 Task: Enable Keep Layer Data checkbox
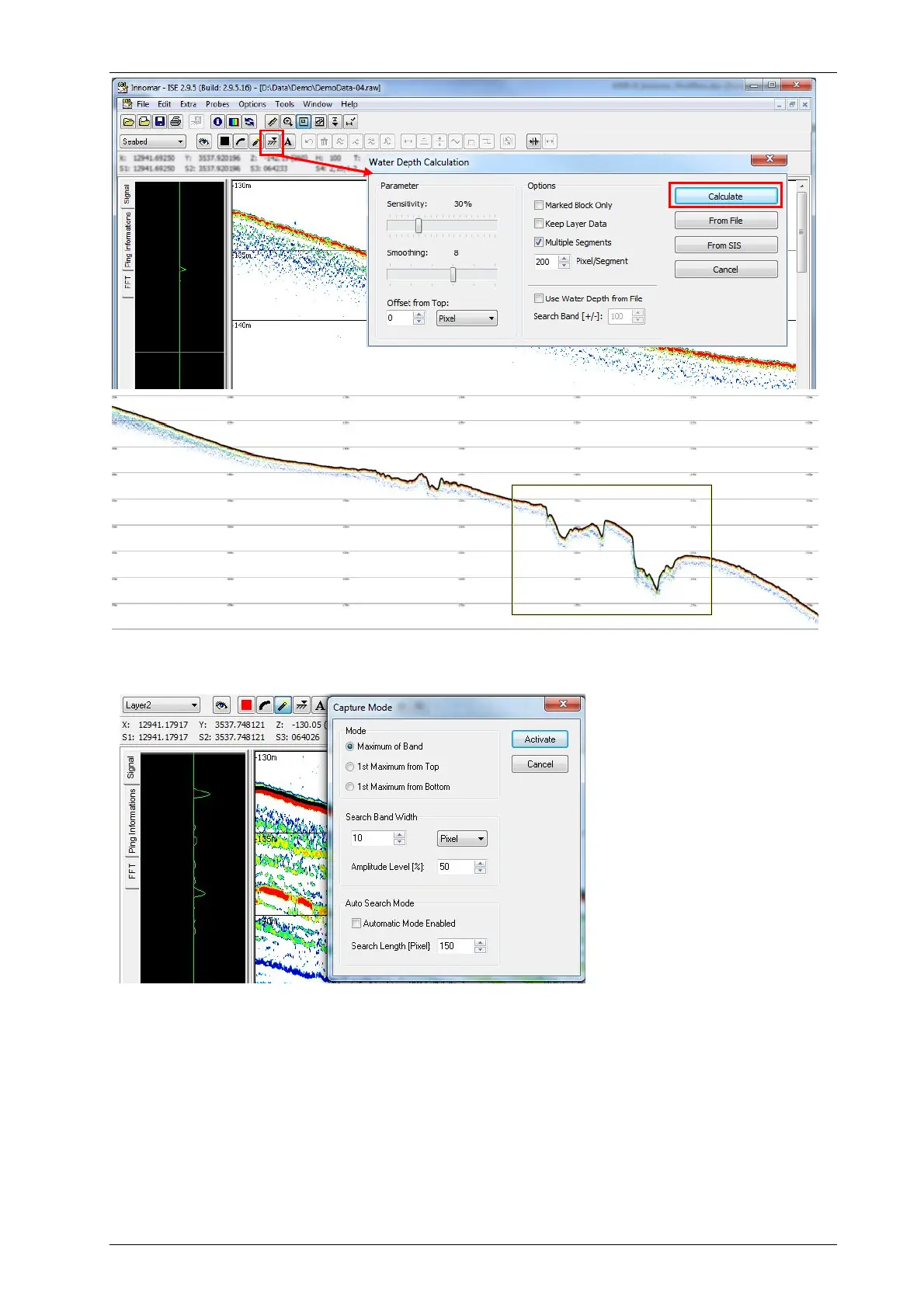point(538,224)
